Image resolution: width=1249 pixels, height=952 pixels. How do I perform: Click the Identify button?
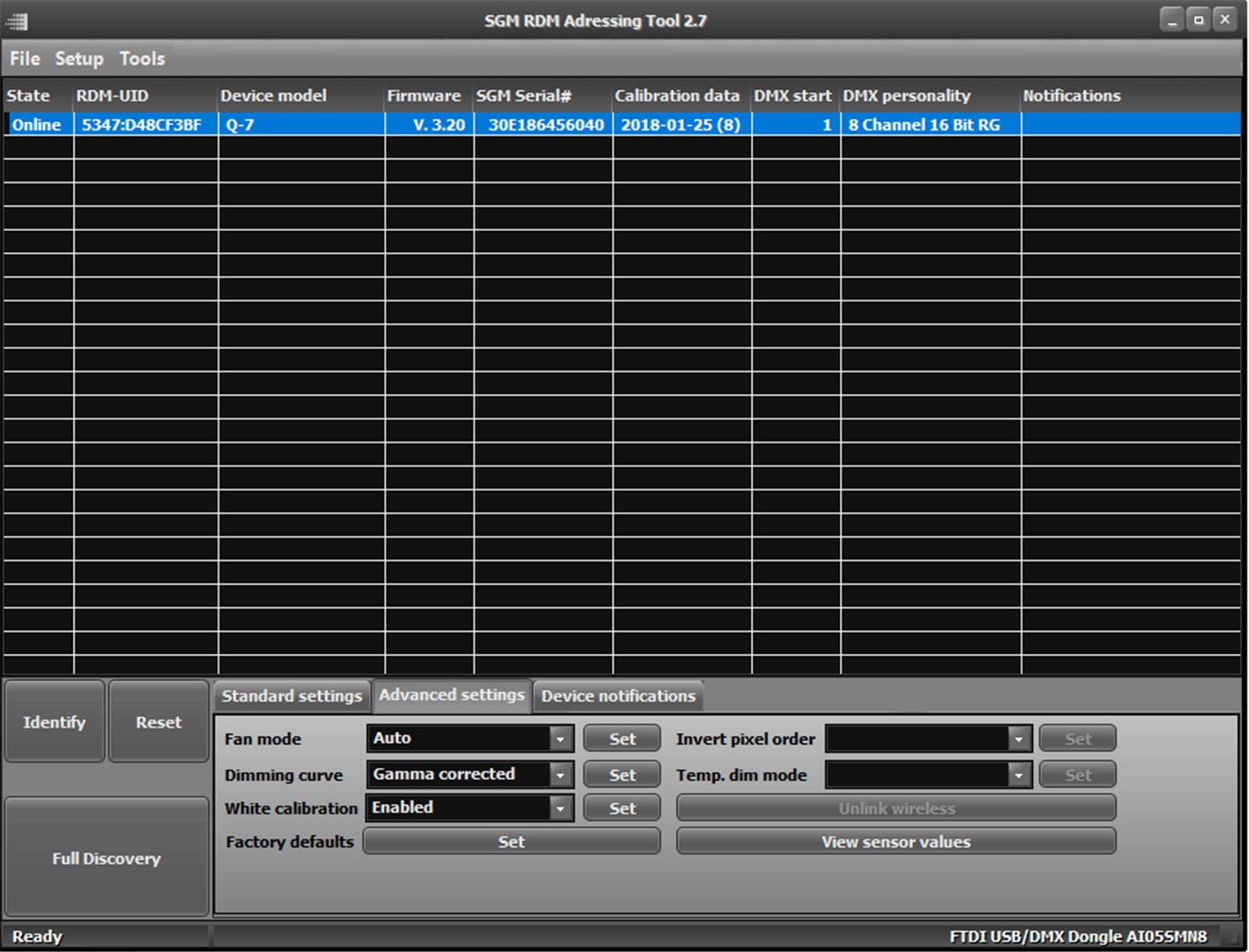click(54, 721)
